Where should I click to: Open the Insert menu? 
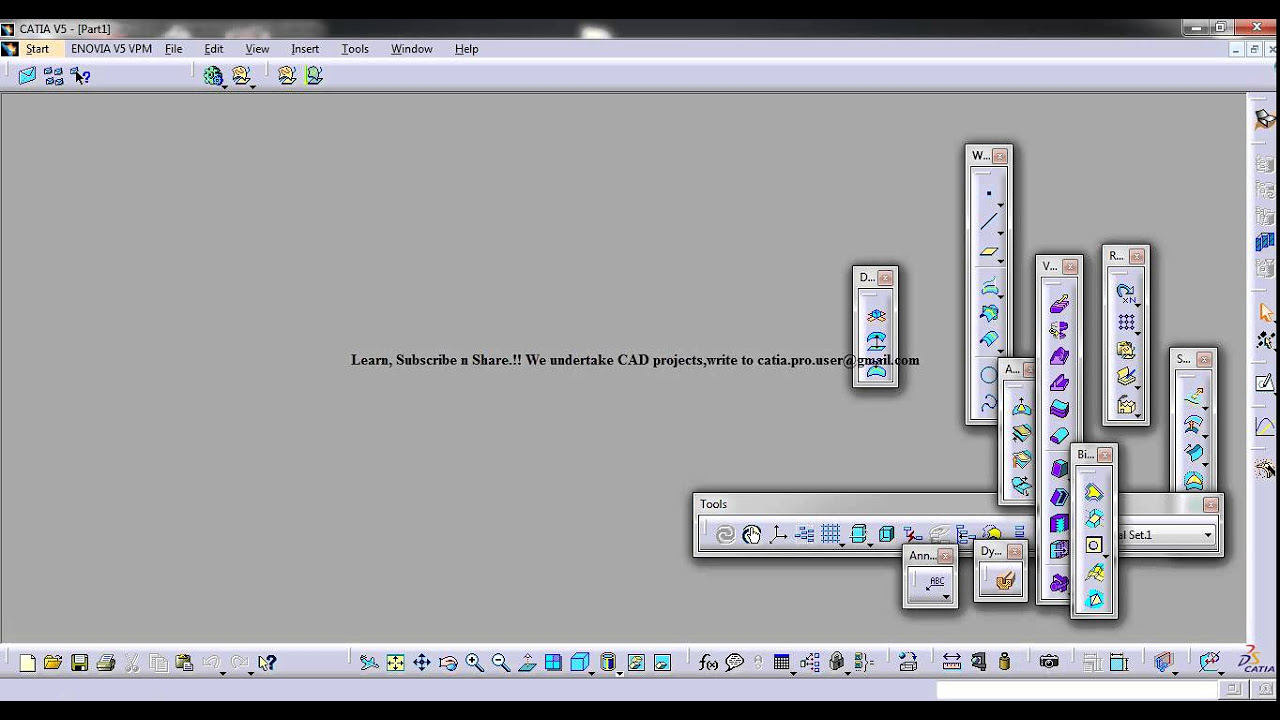(x=305, y=48)
